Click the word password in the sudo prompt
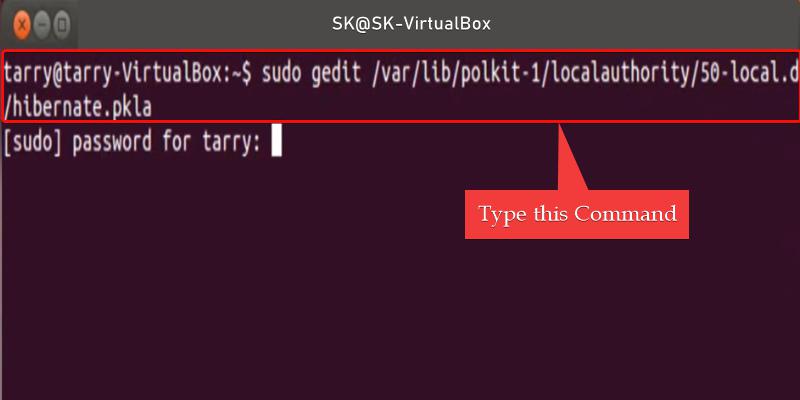This screenshot has width=800, height=400. [x=110, y=143]
